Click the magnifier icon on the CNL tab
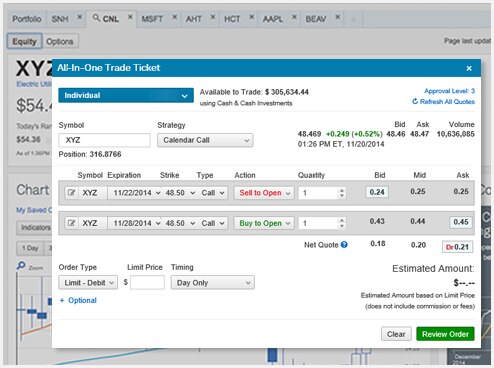Screen dimensions: 494x368 [96, 18]
